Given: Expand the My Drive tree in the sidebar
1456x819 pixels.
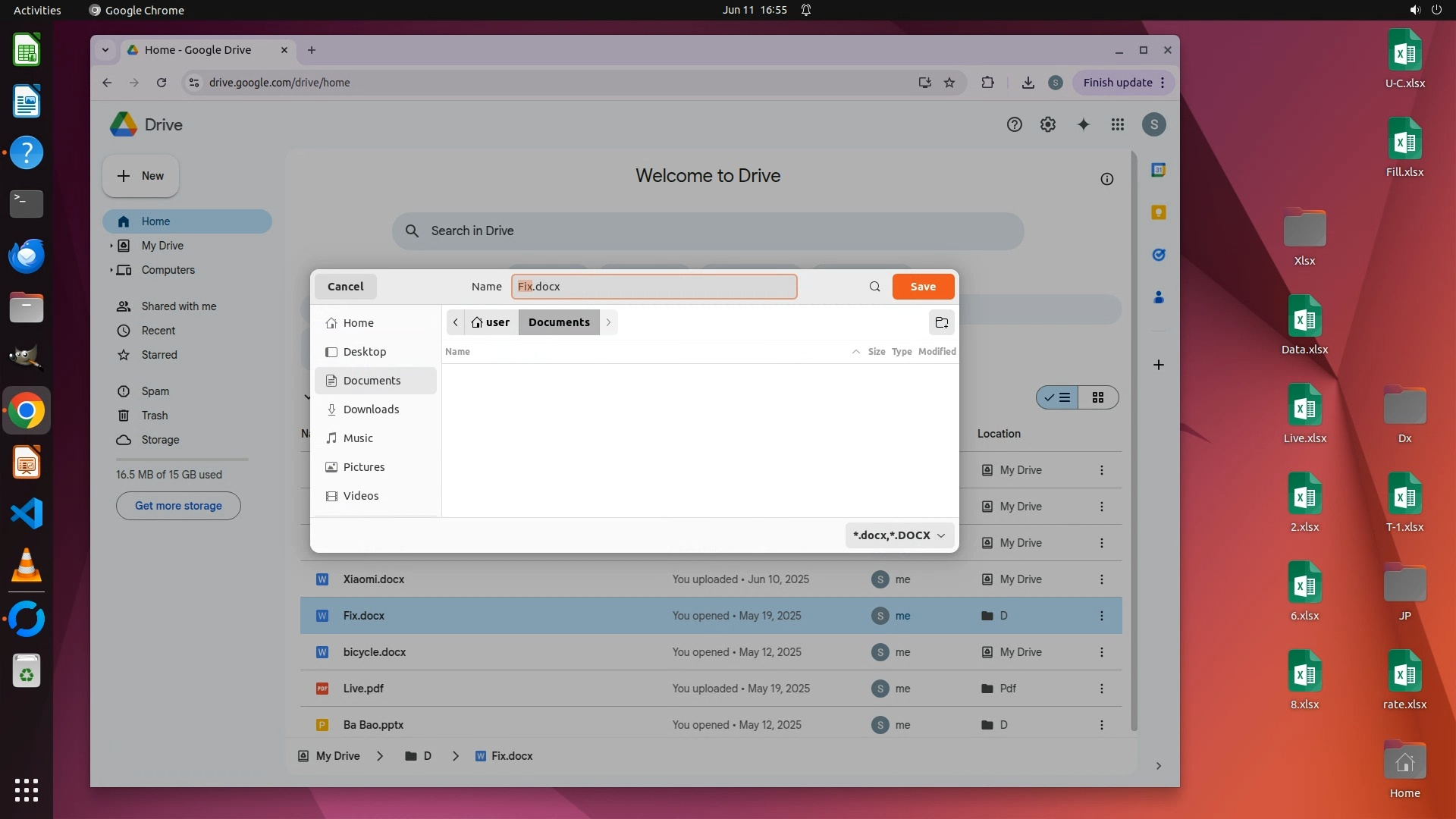Looking at the screenshot, I should pos(111,246).
